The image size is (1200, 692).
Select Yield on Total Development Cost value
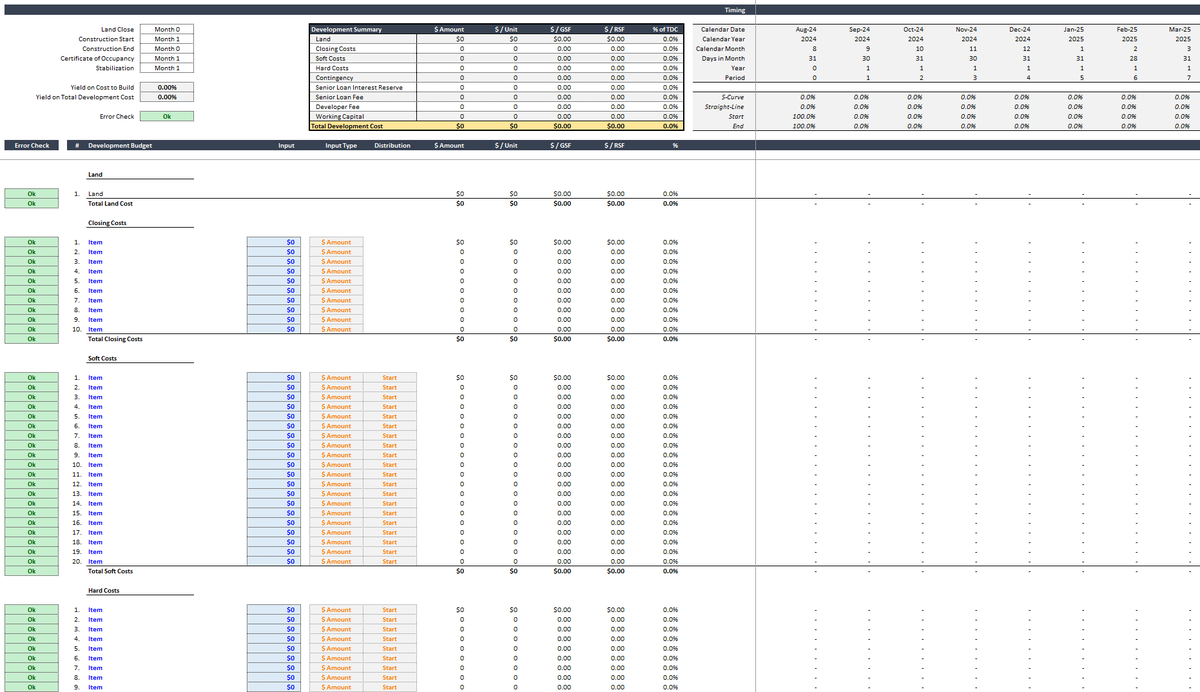pyautogui.click(x=167, y=97)
